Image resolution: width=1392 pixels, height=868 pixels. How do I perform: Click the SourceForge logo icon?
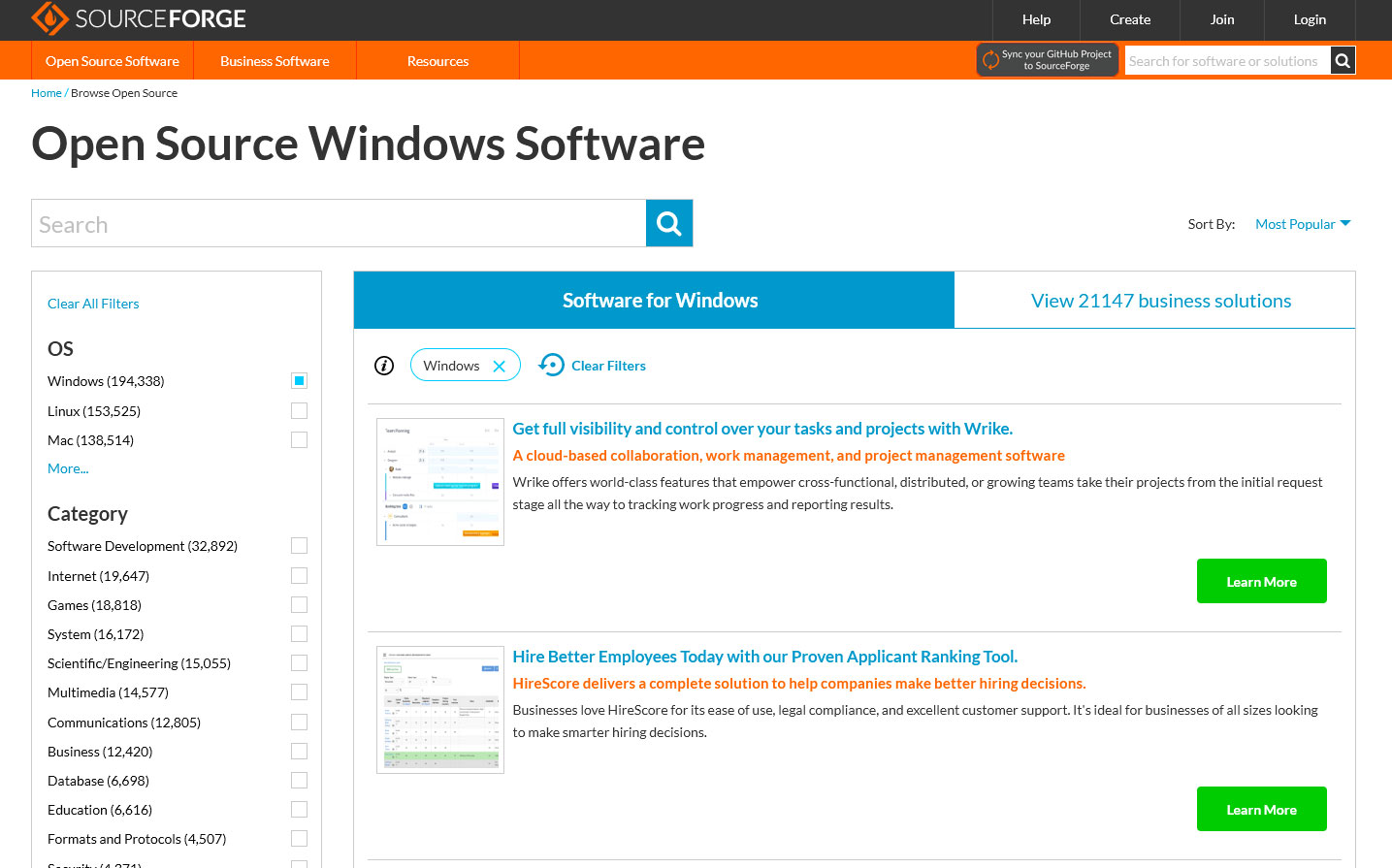click(49, 18)
